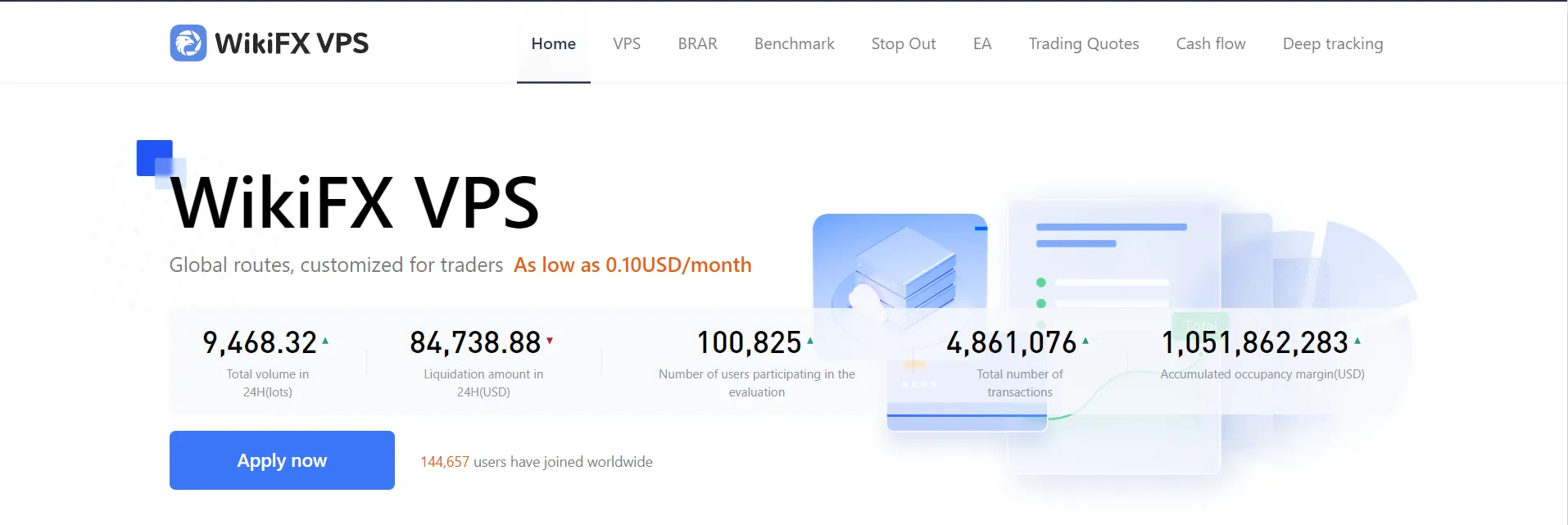Viewport: 1568px width, 525px height.
Task: Click the 4,861,076 total transactions value
Action: point(1012,342)
